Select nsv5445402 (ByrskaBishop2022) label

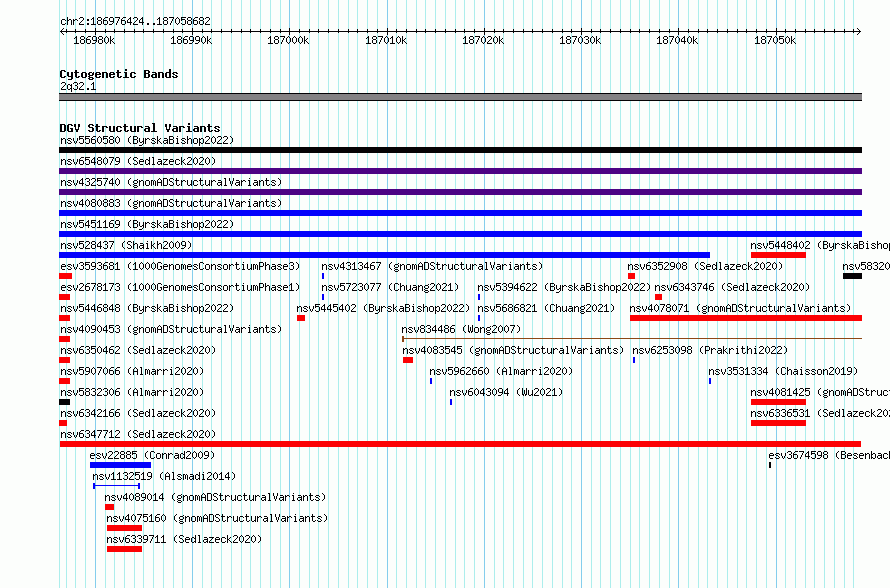(383, 308)
